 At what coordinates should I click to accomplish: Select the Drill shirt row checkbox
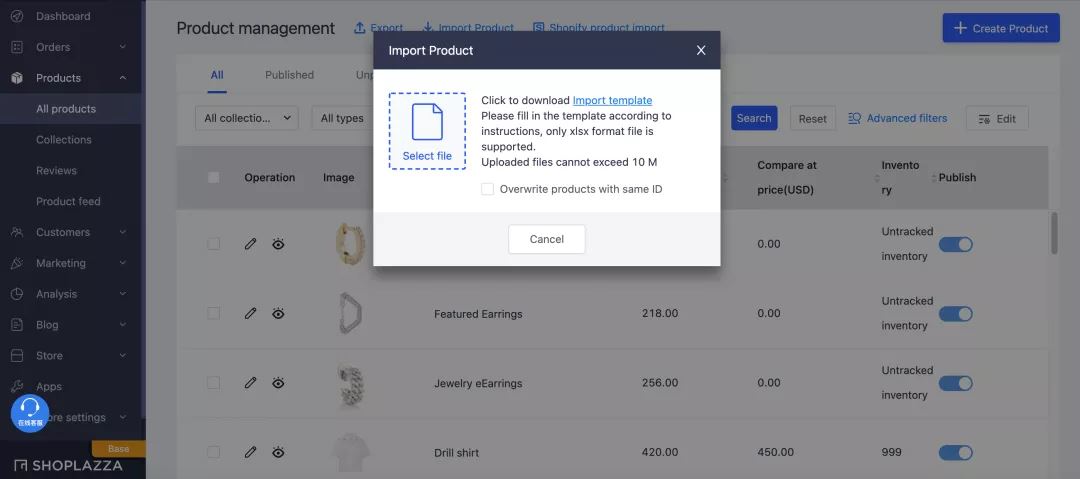point(214,452)
